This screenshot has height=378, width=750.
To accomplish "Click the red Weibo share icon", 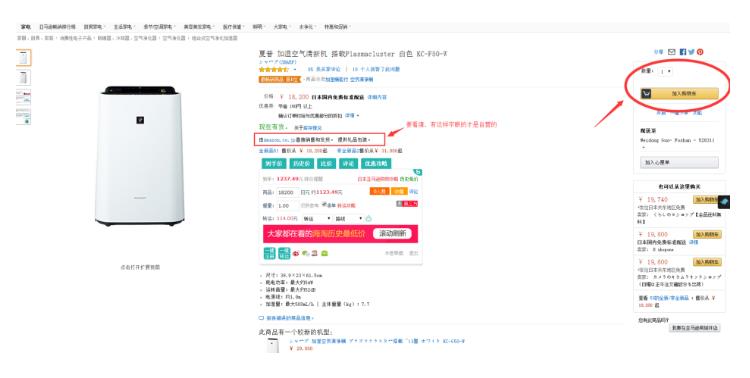I will [x=296, y=253].
